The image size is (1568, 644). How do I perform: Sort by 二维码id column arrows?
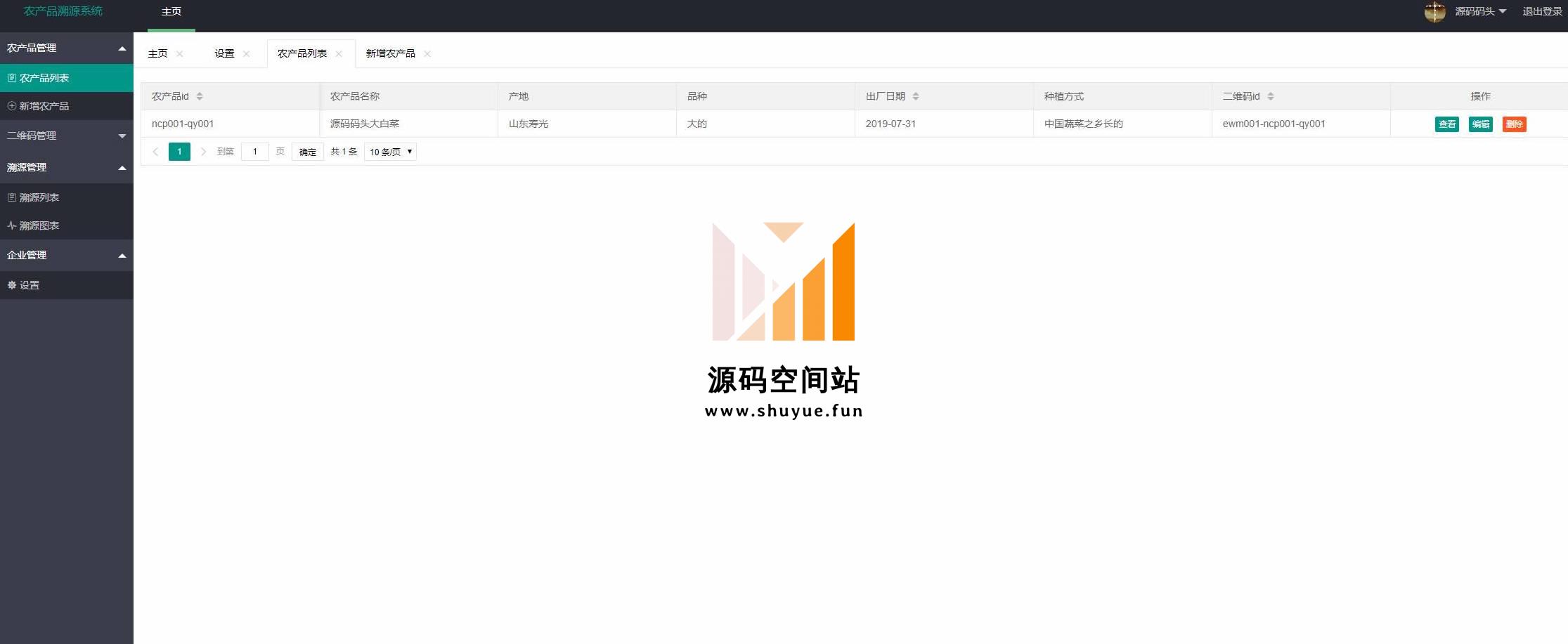tap(1271, 96)
